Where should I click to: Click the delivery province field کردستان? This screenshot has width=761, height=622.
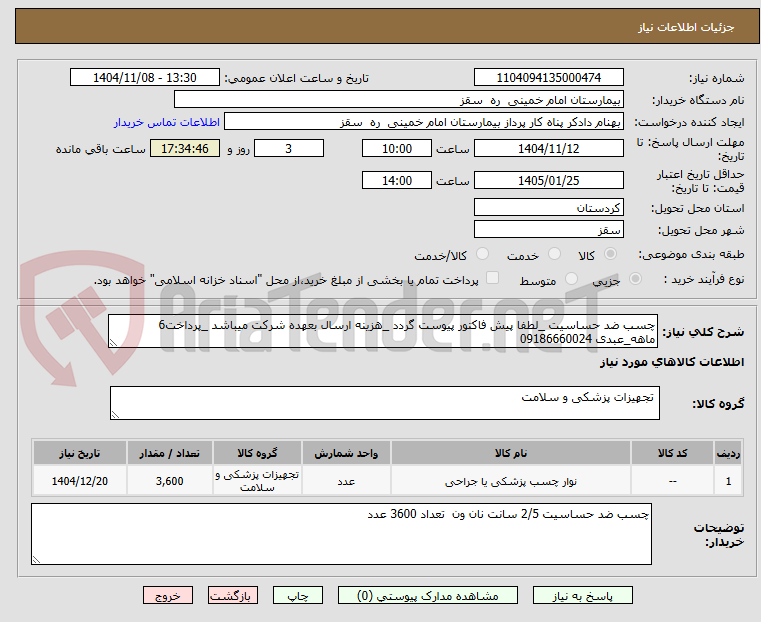tap(548, 208)
